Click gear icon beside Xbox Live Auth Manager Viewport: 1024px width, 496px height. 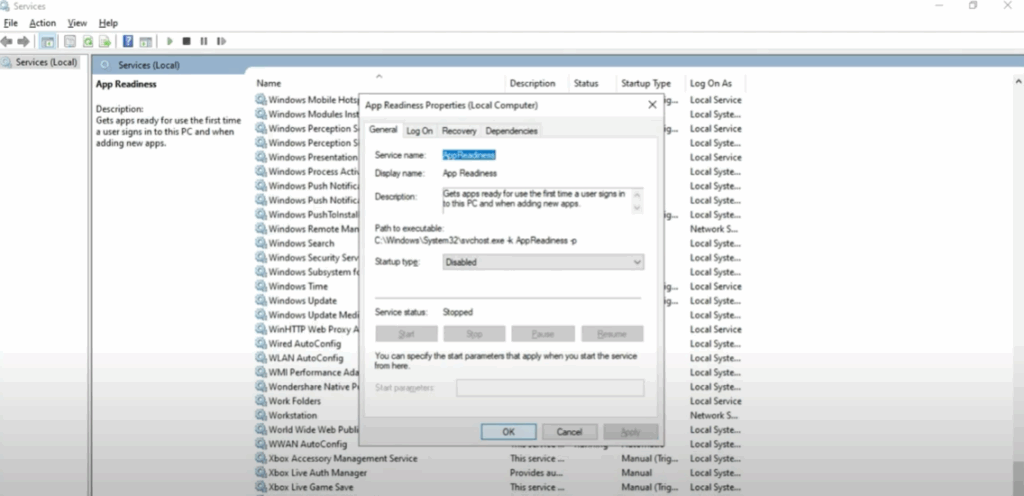pyautogui.click(x=261, y=473)
